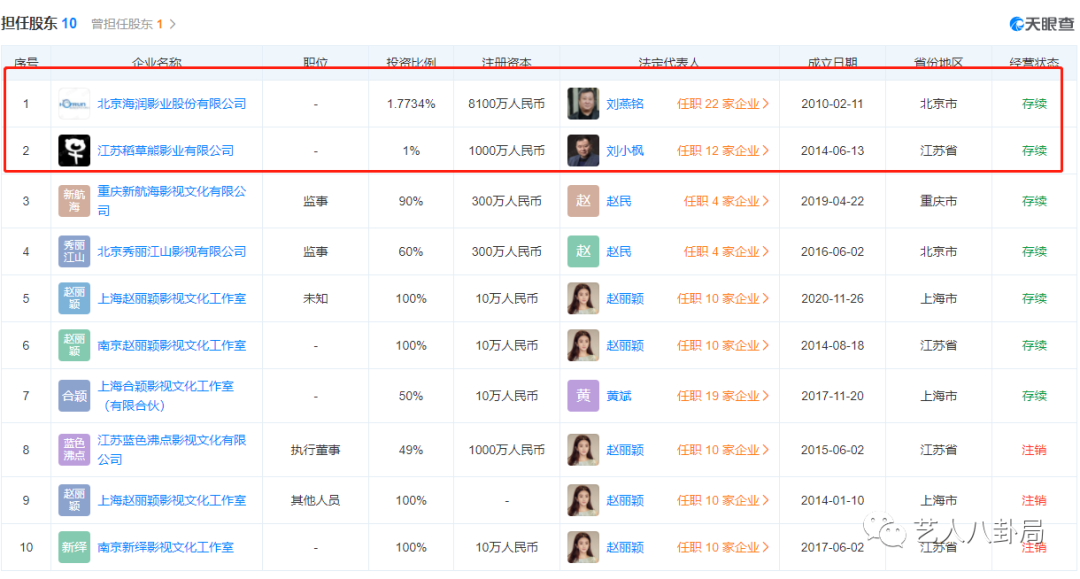Click the green 赵丽颖 logo badge in row 6

[x=74, y=345]
